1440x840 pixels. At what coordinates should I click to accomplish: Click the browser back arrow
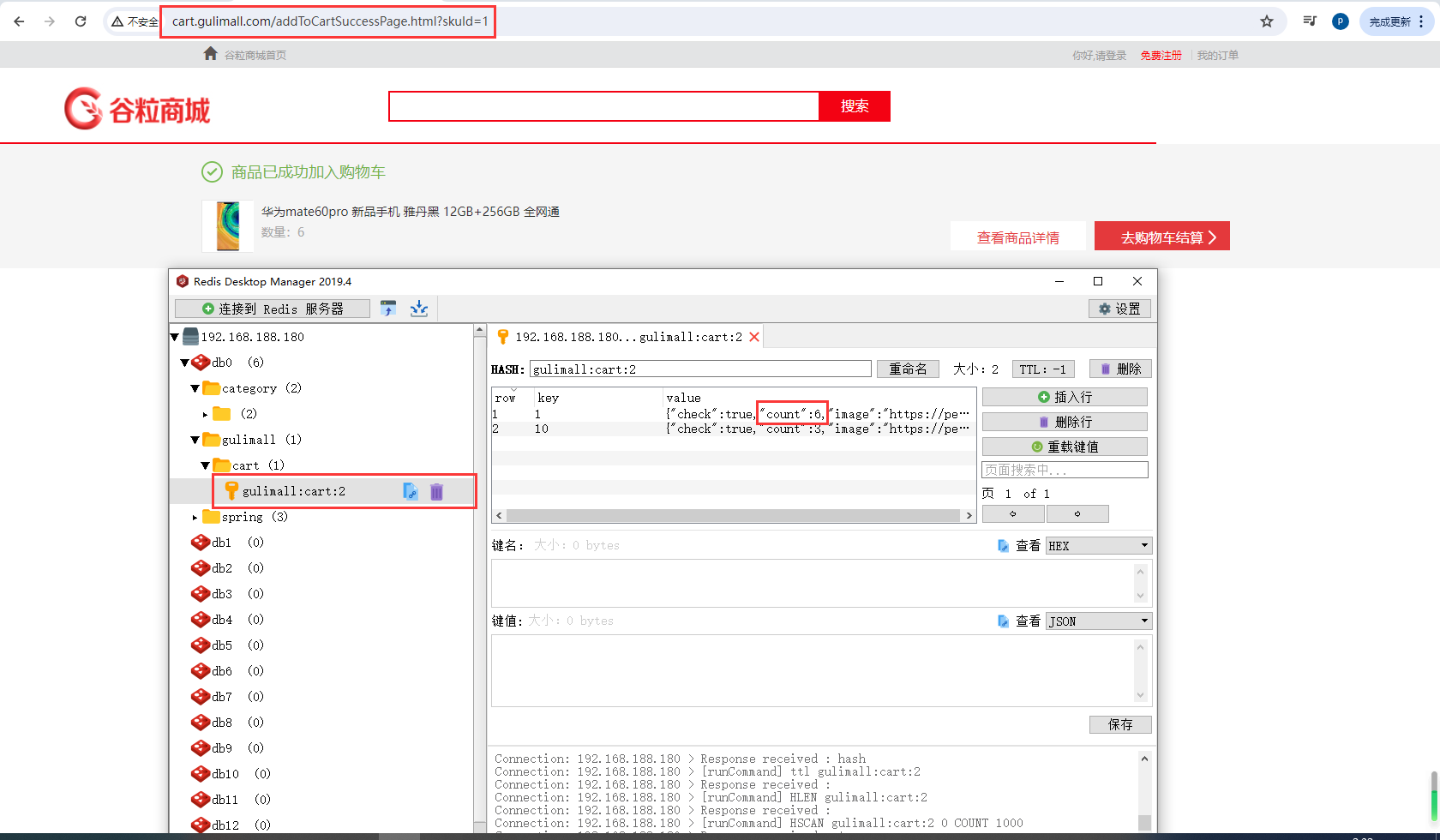click(19, 21)
